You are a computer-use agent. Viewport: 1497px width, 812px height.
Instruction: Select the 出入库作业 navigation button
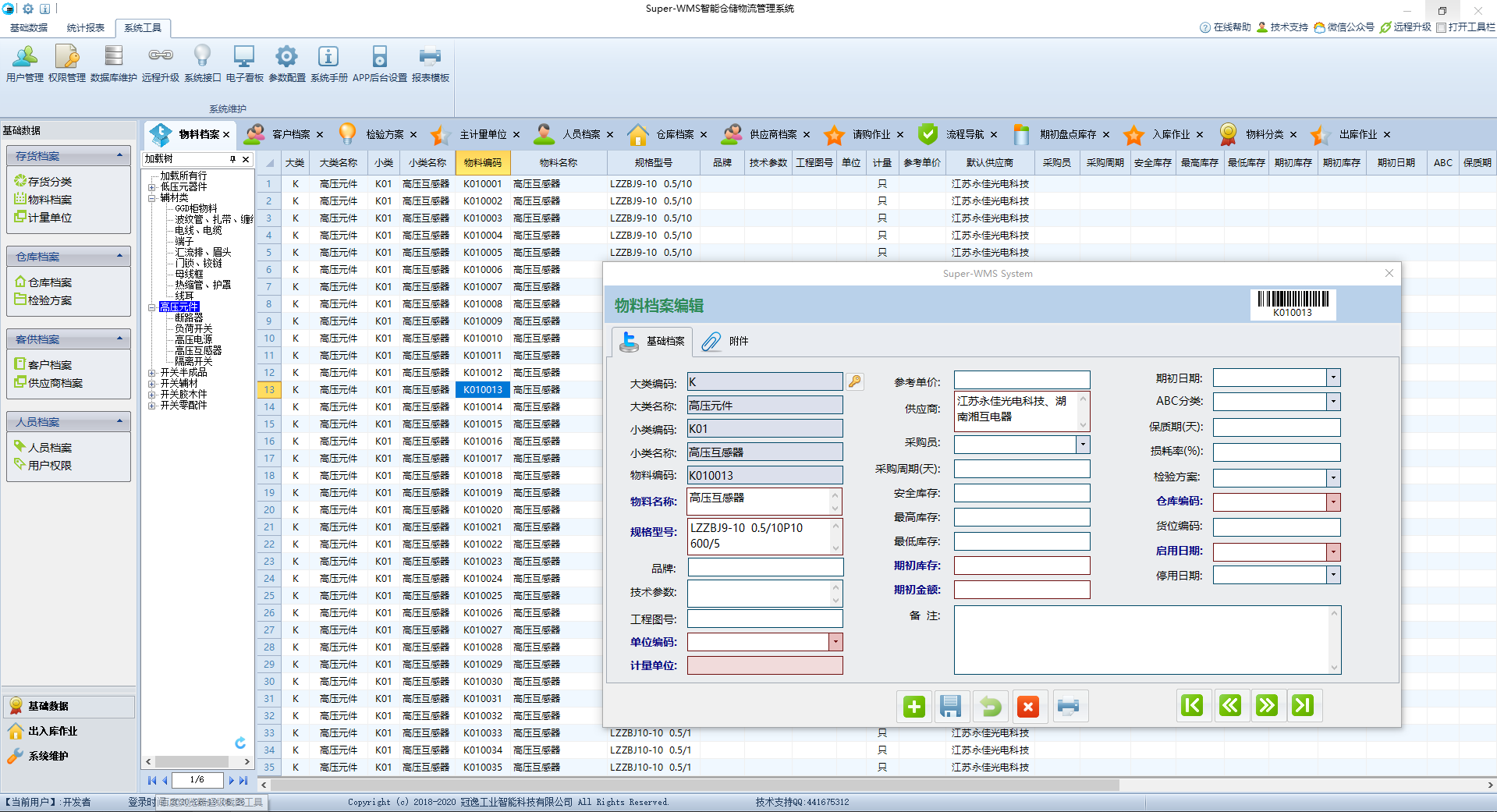(x=69, y=731)
